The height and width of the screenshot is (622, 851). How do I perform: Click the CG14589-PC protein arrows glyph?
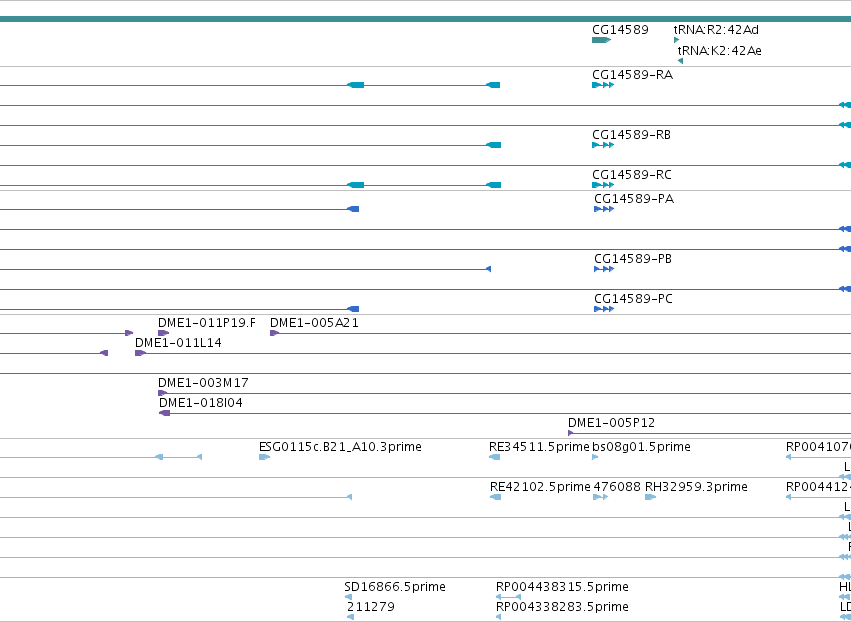click(x=604, y=309)
